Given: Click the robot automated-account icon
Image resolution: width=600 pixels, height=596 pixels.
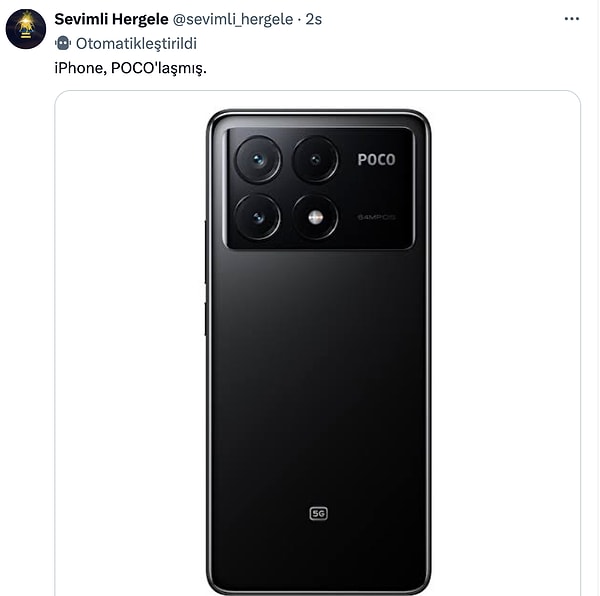Looking at the screenshot, I should pos(62,44).
